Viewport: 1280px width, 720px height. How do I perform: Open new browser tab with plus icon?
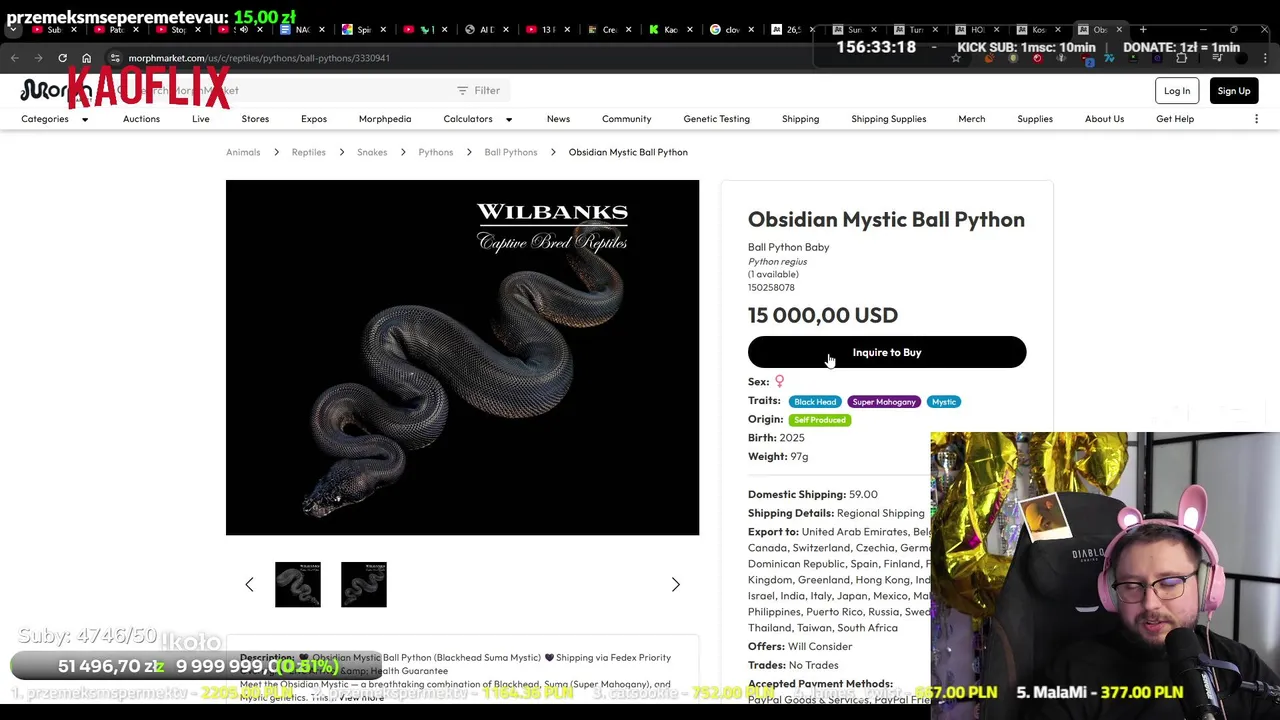[x=1143, y=29]
